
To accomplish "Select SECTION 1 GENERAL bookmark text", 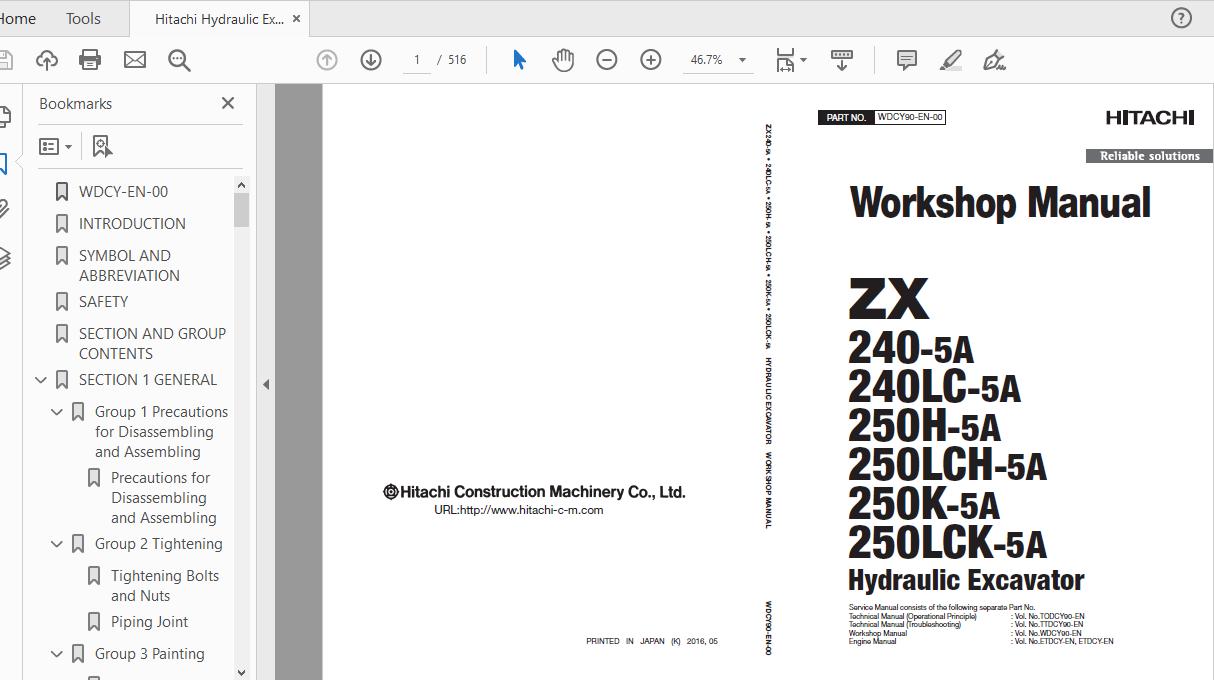I will (x=148, y=379).
